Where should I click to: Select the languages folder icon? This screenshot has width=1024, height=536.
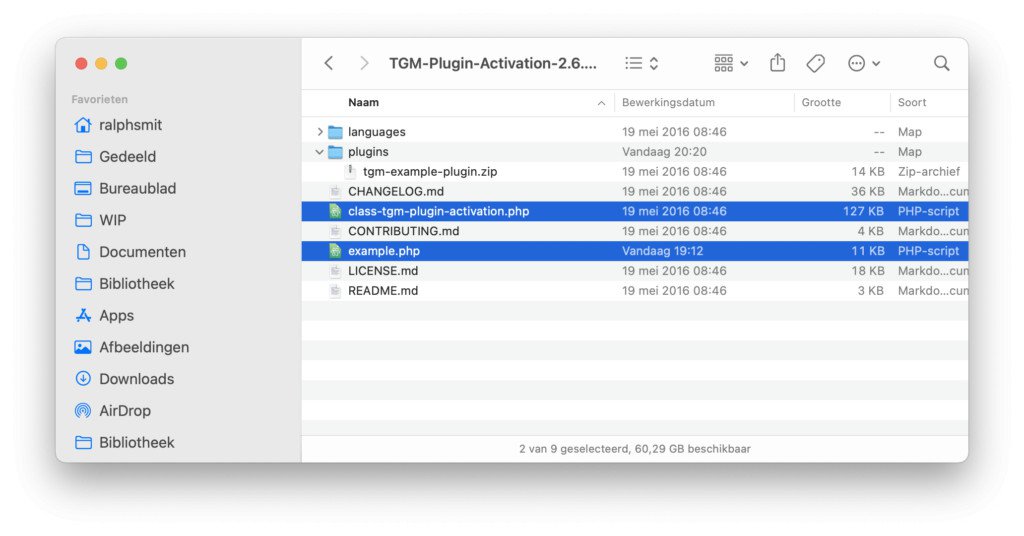point(335,133)
